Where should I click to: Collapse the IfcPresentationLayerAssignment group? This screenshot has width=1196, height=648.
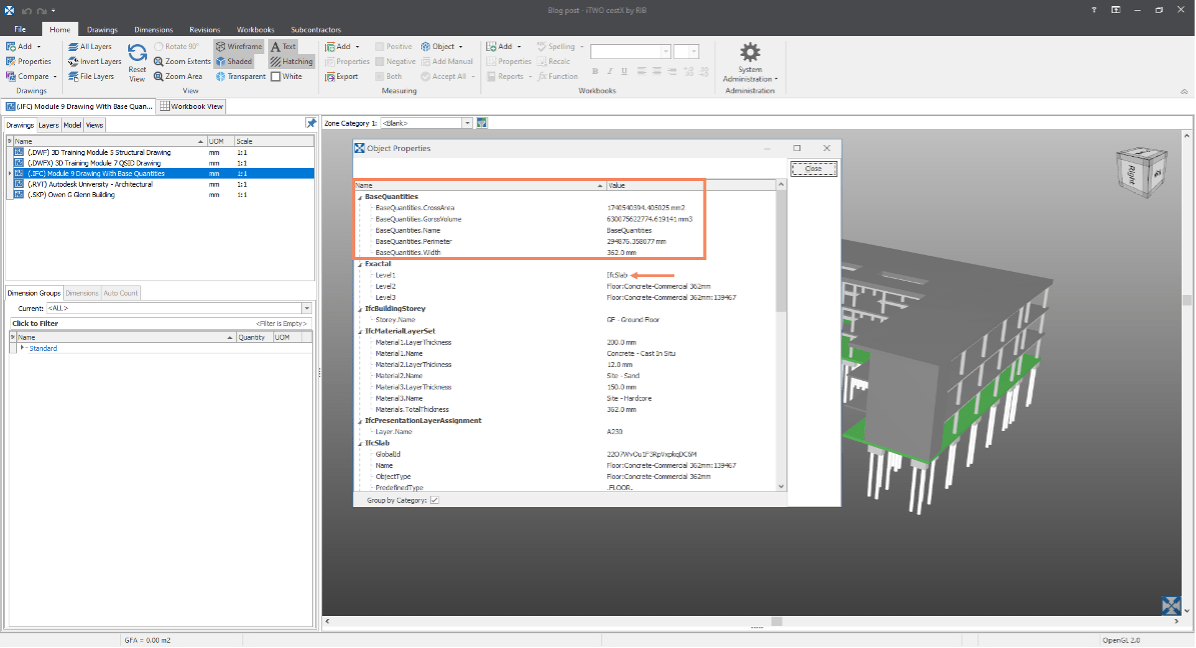point(360,421)
